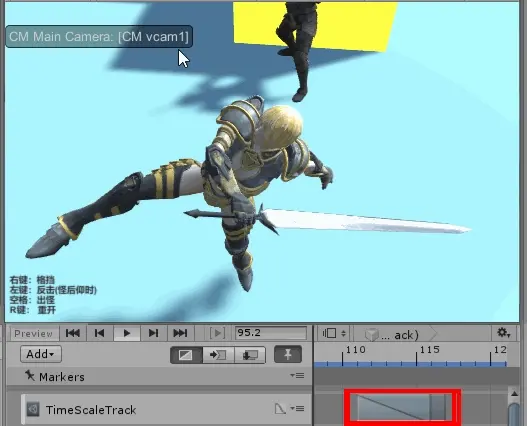Toggle the Preview button
This screenshot has width=527, height=426.
click(33, 334)
